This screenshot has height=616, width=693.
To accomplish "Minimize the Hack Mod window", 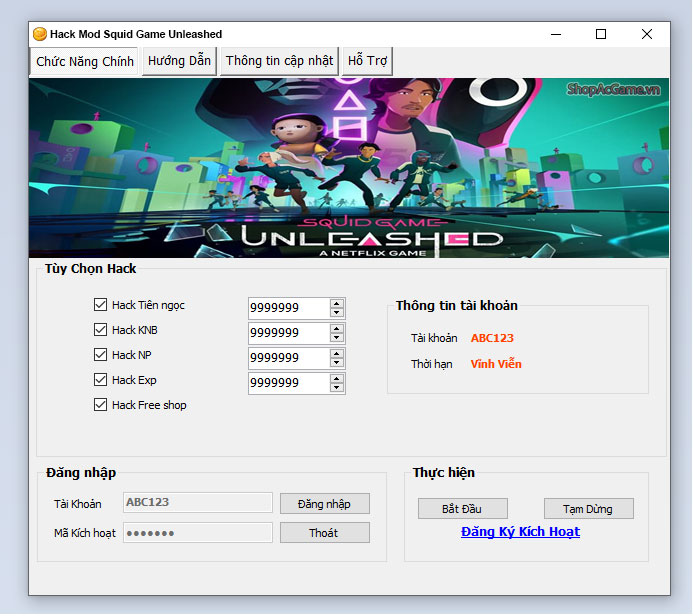I will point(556,34).
